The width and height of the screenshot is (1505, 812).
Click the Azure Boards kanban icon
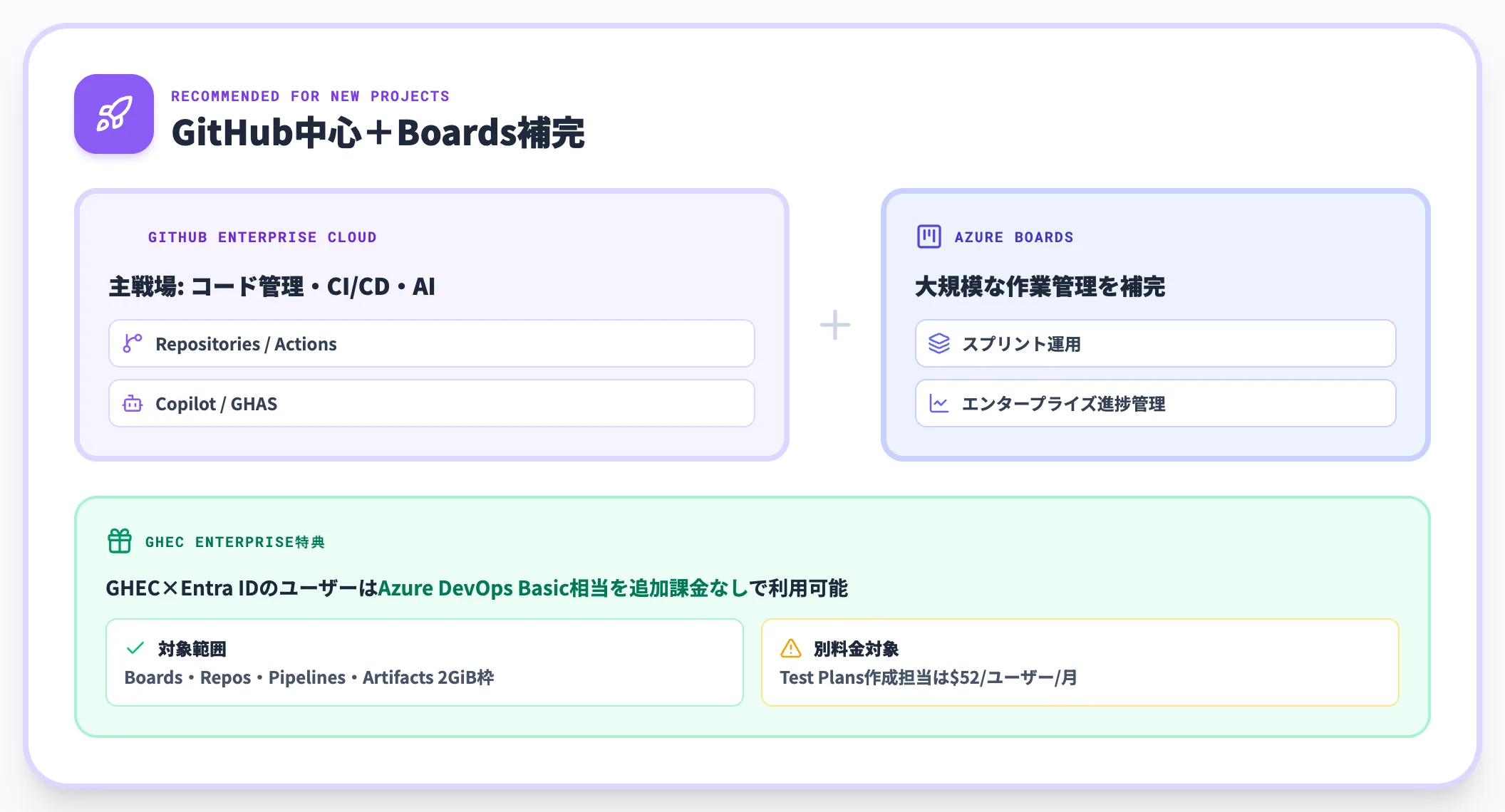[x=929, y=236]
